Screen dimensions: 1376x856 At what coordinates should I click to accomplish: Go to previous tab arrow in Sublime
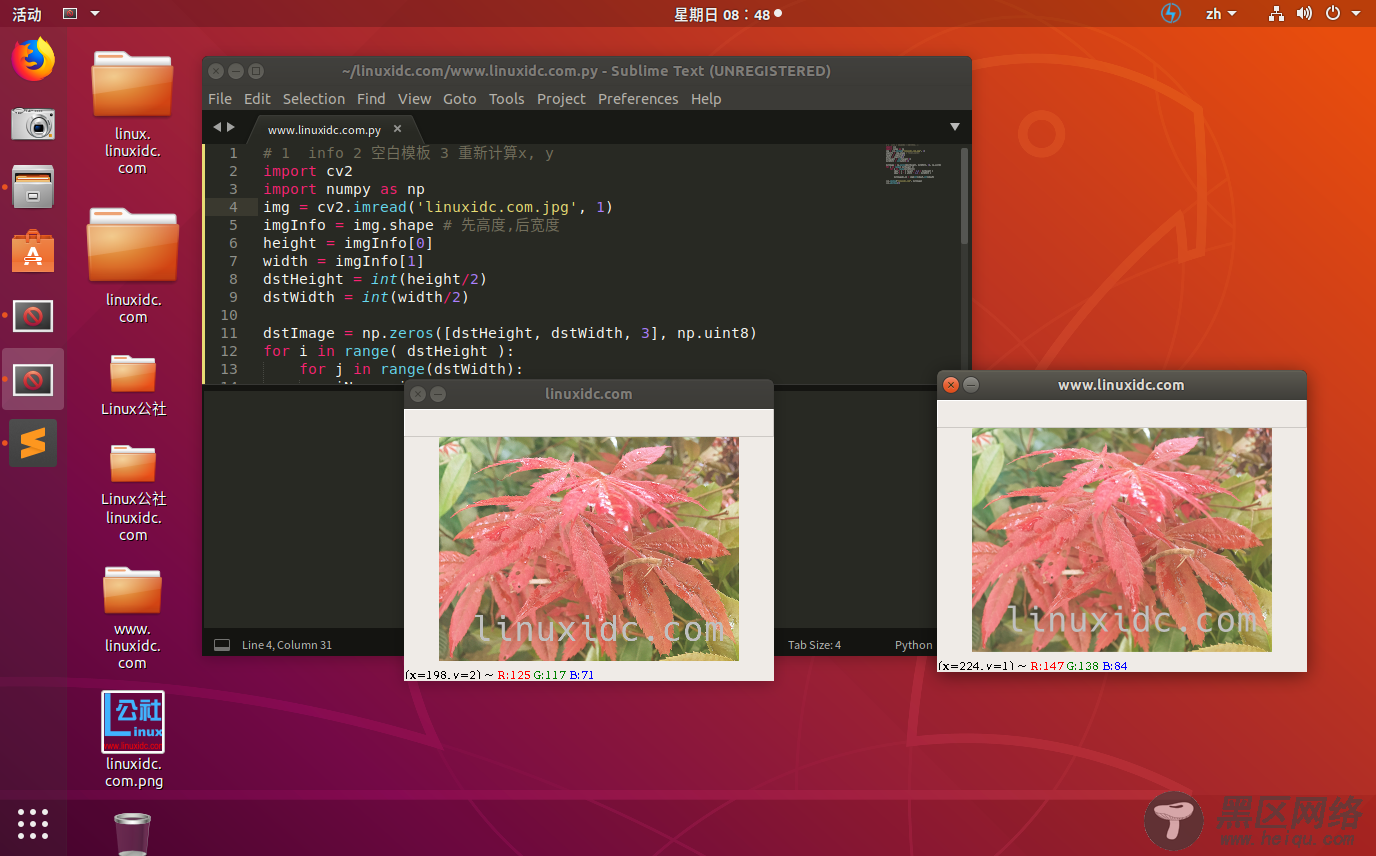(x=216, y=127)
